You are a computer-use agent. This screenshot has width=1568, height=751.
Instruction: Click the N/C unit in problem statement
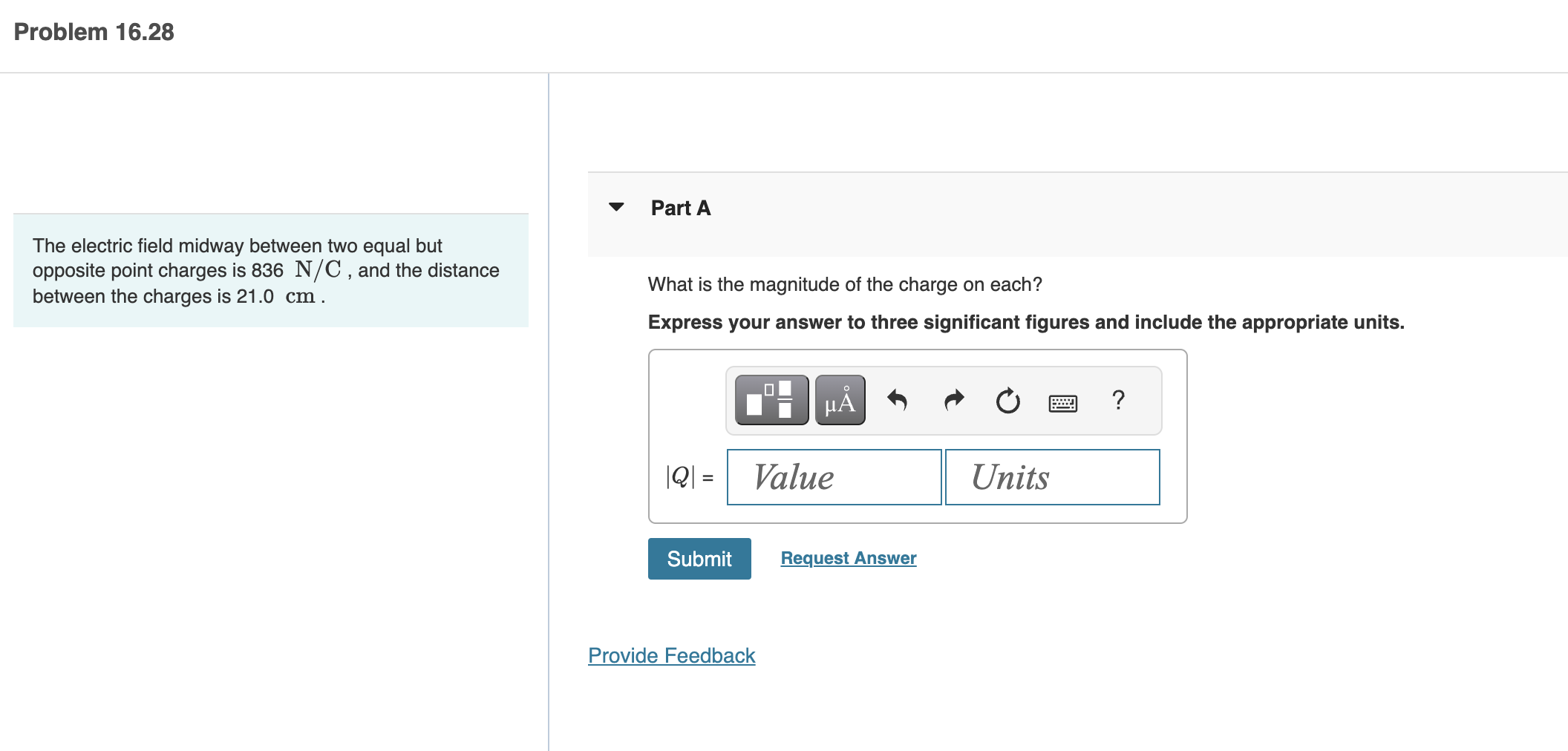pos(318,270)
